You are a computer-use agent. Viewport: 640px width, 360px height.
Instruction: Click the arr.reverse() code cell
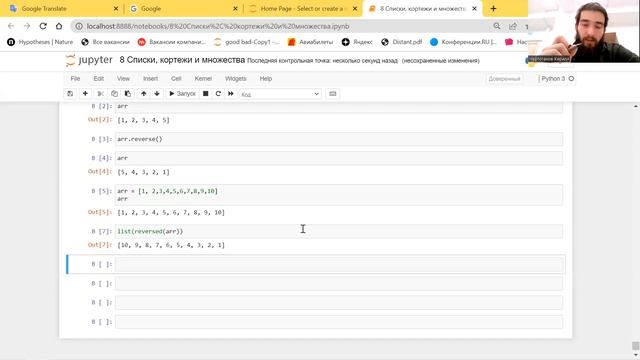(339, 139)
